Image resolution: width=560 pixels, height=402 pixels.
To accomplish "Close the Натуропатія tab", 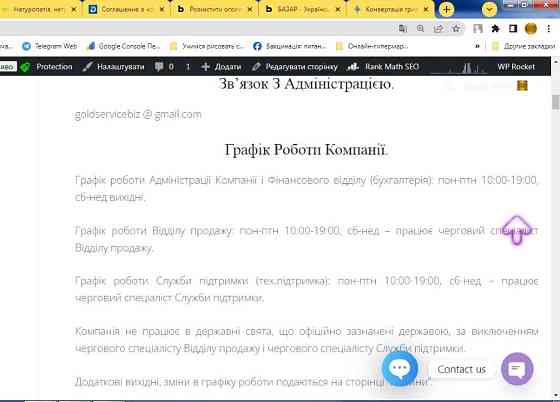I will coord(74,10).
